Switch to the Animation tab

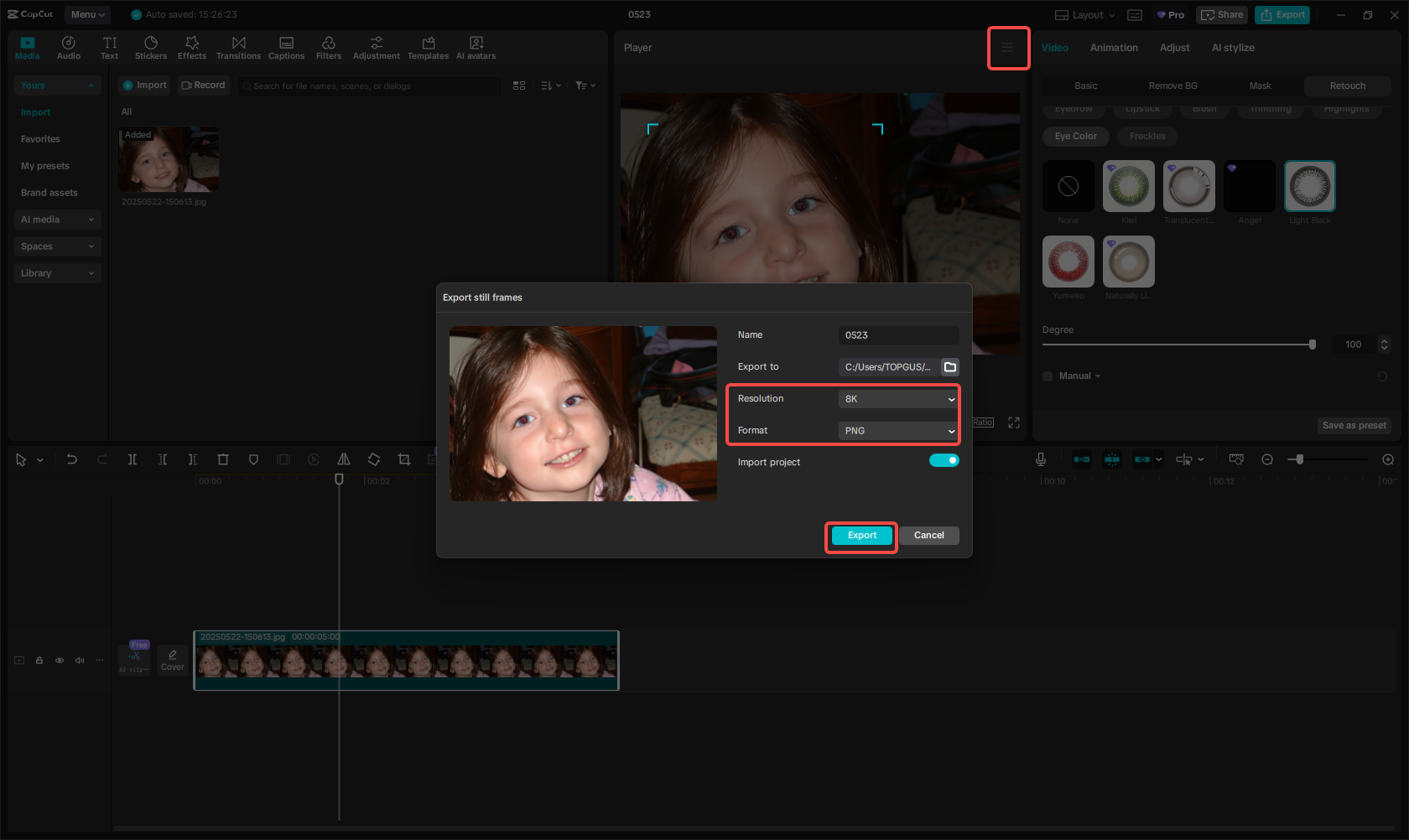coord(1113,48)
